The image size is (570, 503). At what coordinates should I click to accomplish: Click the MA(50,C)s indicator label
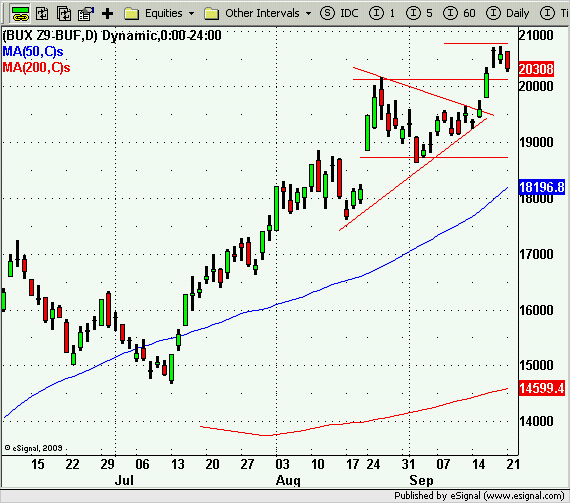pyautogui.click(x=33, y=51)
